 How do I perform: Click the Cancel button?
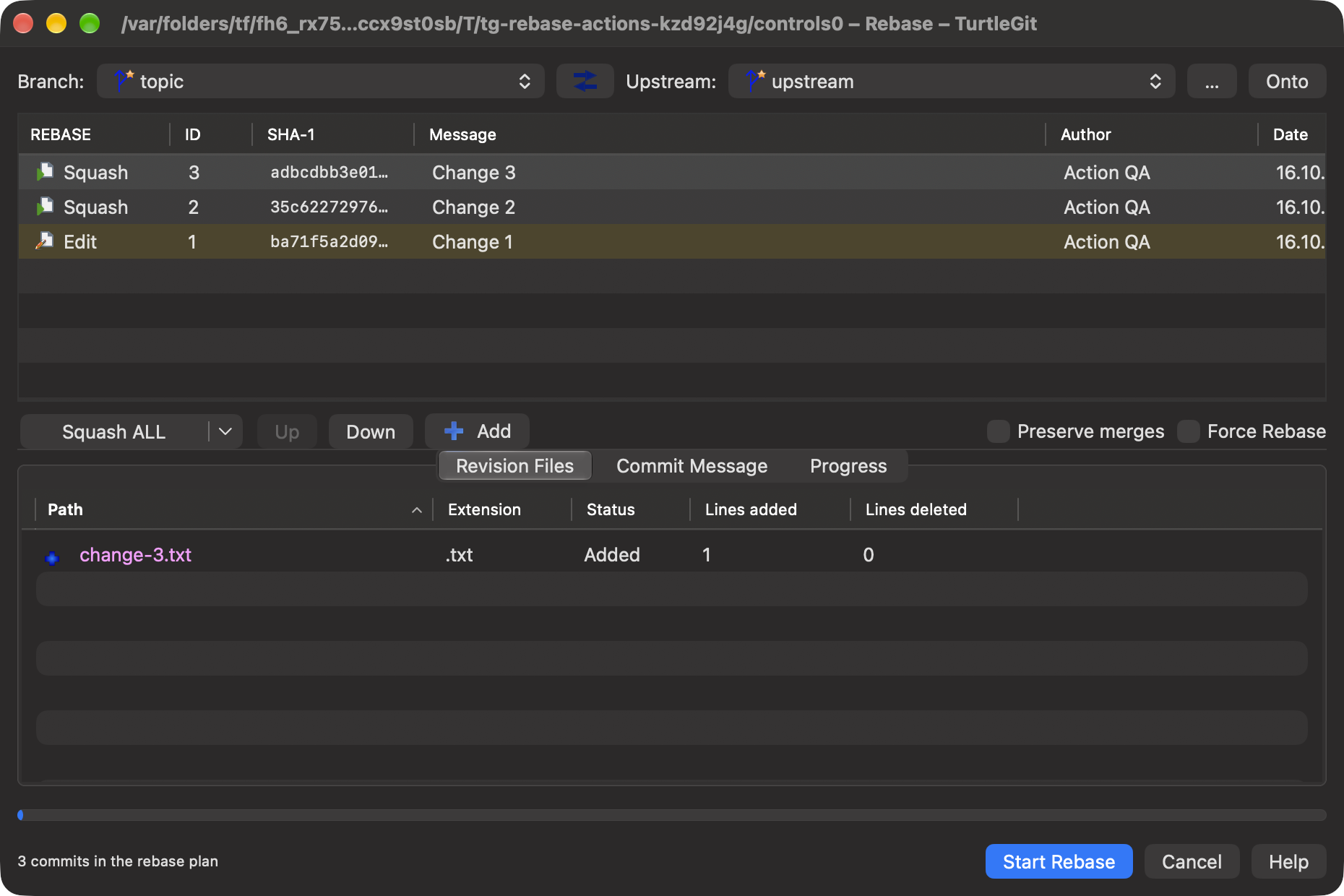pyautogui.click(x=1192, y=861)
